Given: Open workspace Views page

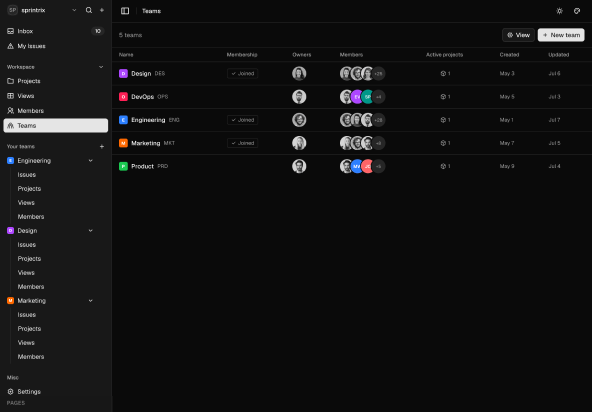Looking at the screenshot, I should click(56, 96).
